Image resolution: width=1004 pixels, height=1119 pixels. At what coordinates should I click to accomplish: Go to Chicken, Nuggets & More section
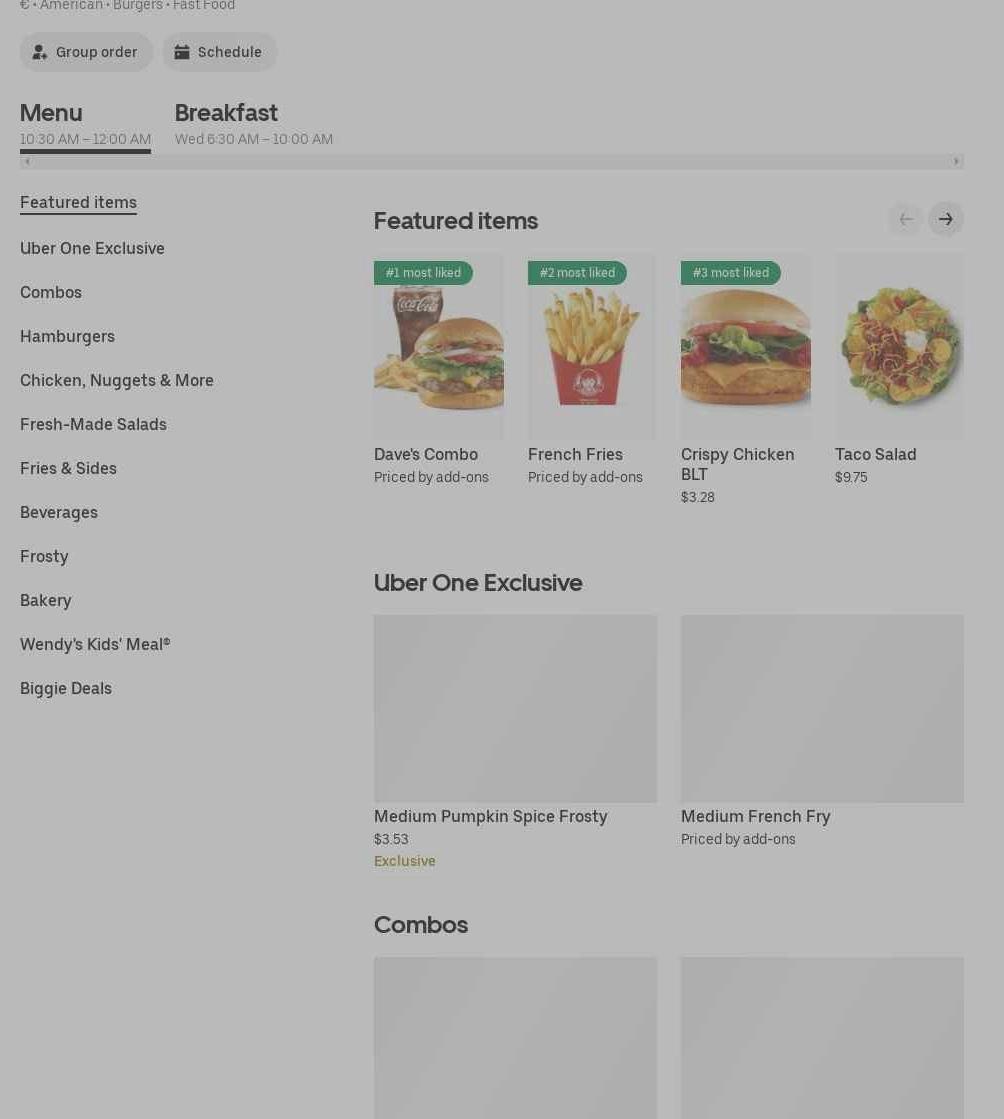tap(117, 380)
